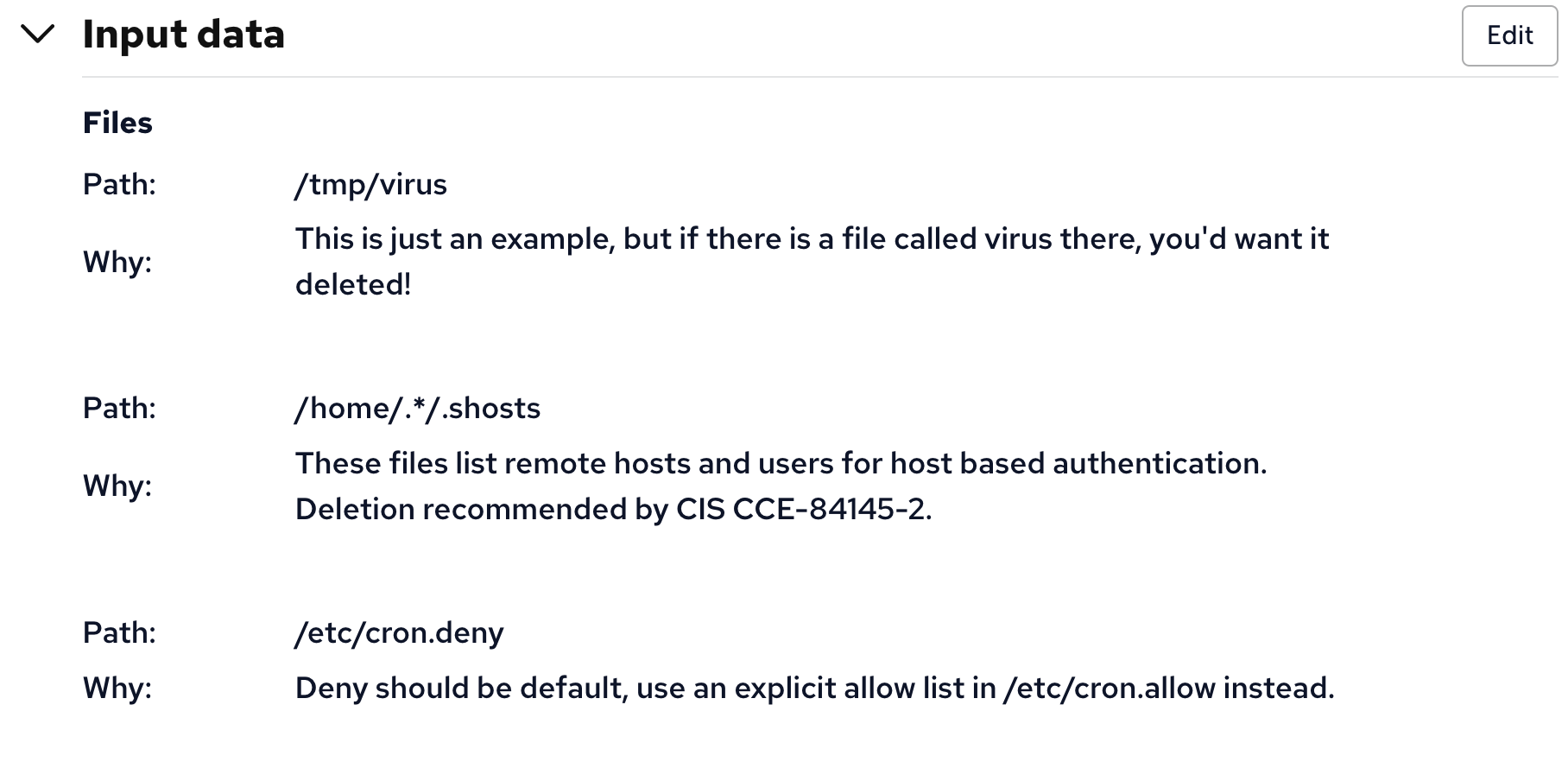The image size is (1568, 762).
Task: Click the /etc/cron.deny path value
Action: [x=399, y=632]
